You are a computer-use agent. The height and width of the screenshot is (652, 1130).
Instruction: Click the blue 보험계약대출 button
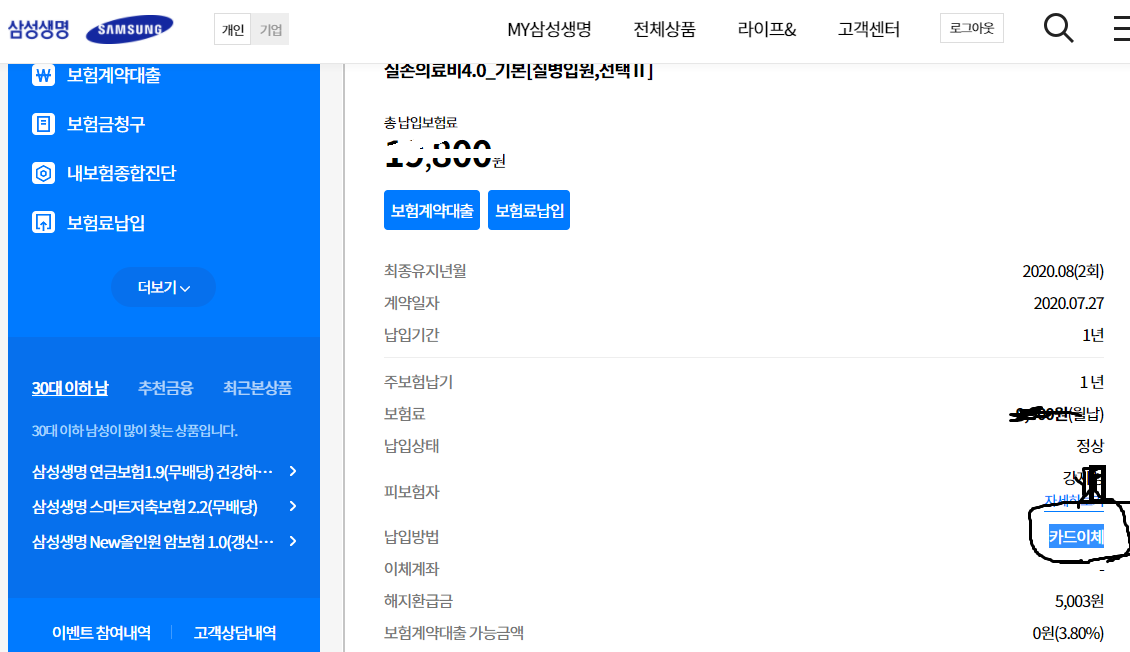432,210
